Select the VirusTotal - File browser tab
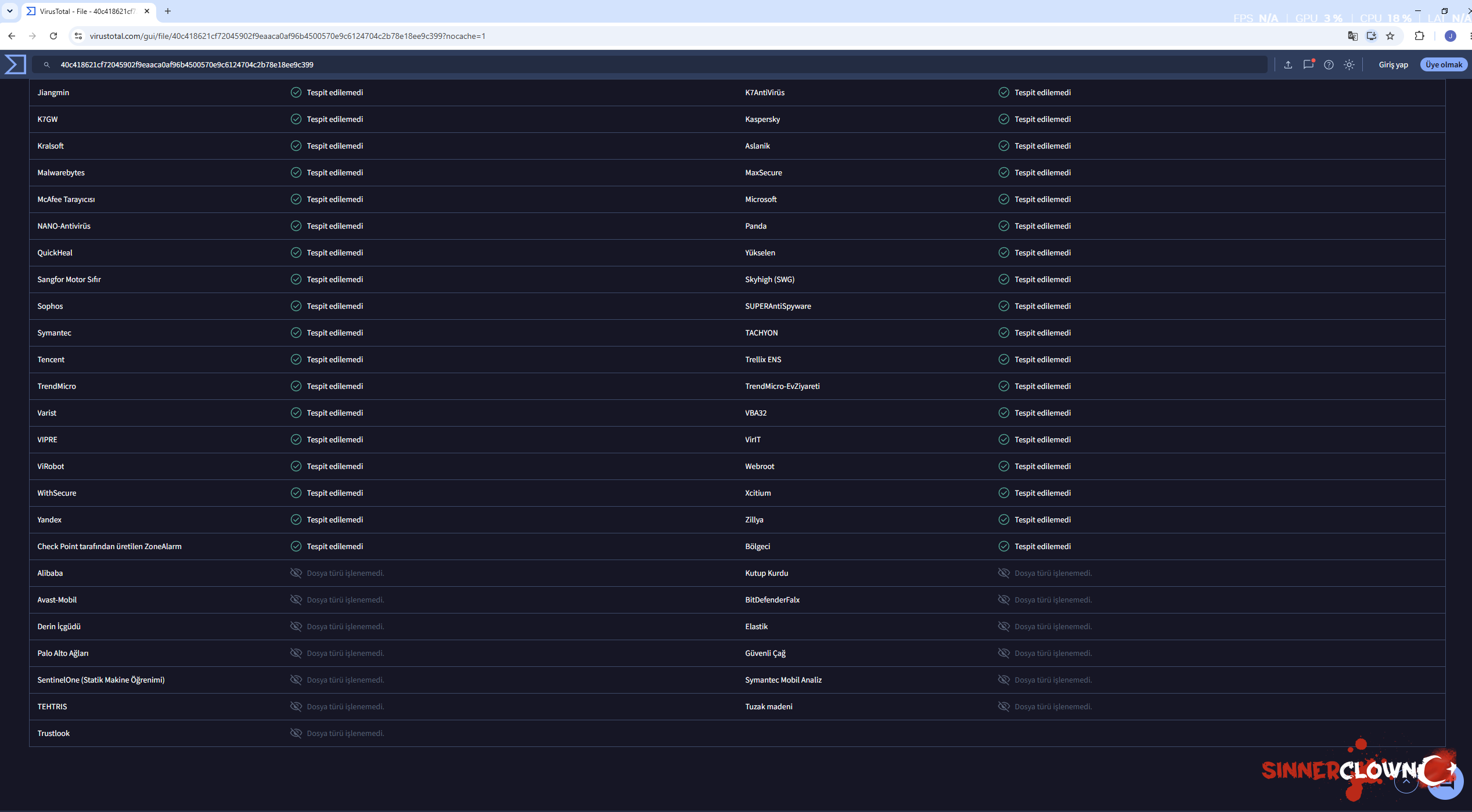This screenshot has height=812, width=1472. tap(88, 11)
